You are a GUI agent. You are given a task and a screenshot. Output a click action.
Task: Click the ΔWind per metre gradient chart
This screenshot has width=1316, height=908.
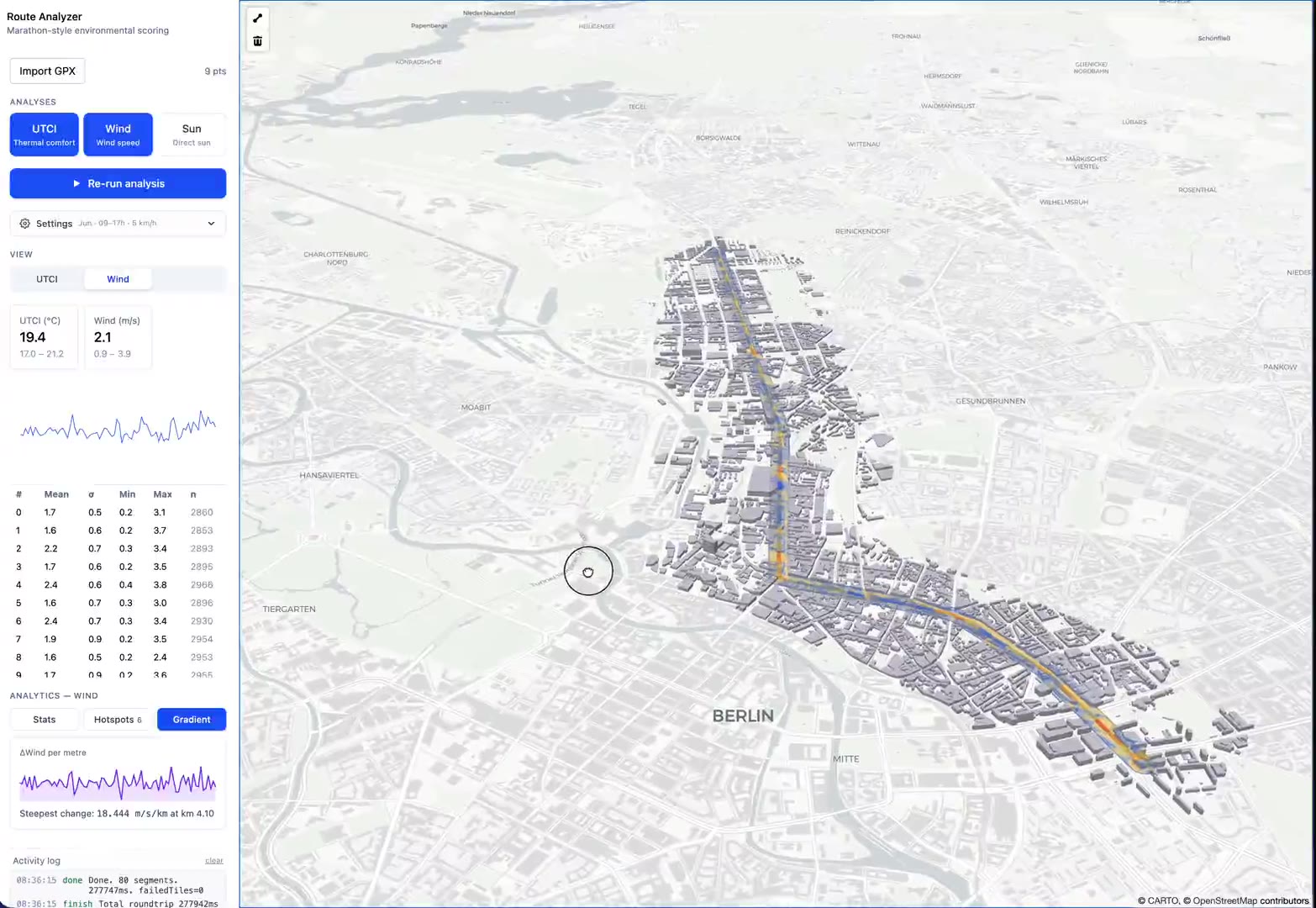[x=118, y=782]
